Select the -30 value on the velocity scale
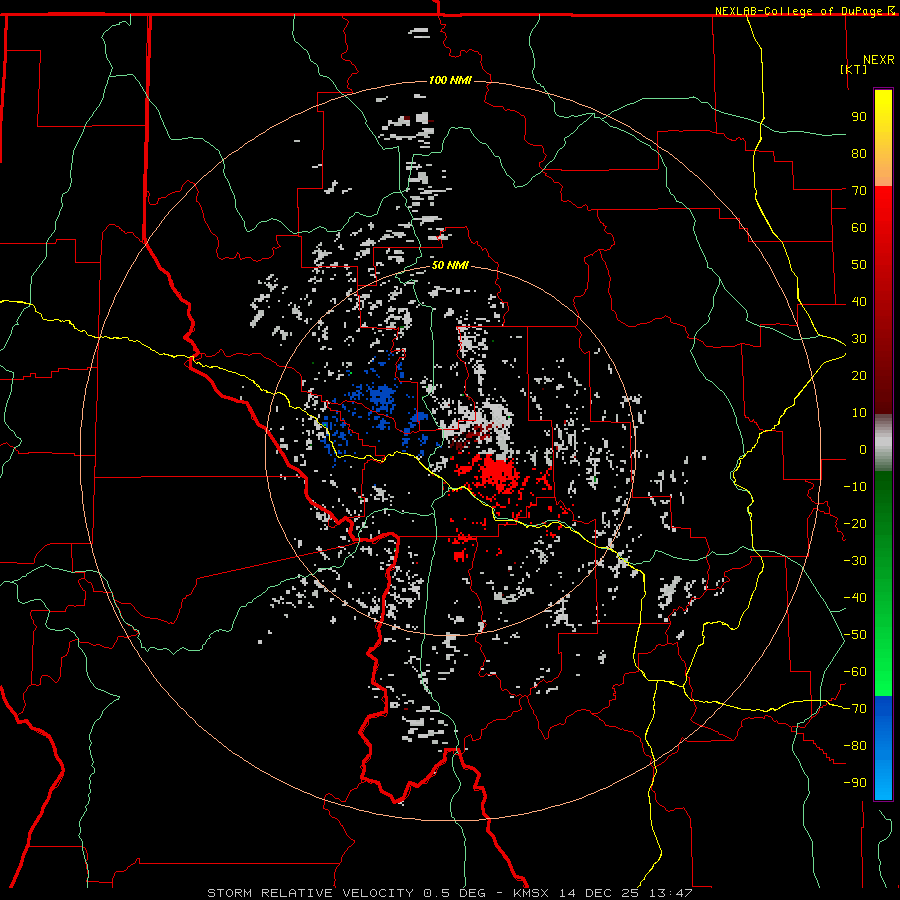 click(x=855, y=561)
